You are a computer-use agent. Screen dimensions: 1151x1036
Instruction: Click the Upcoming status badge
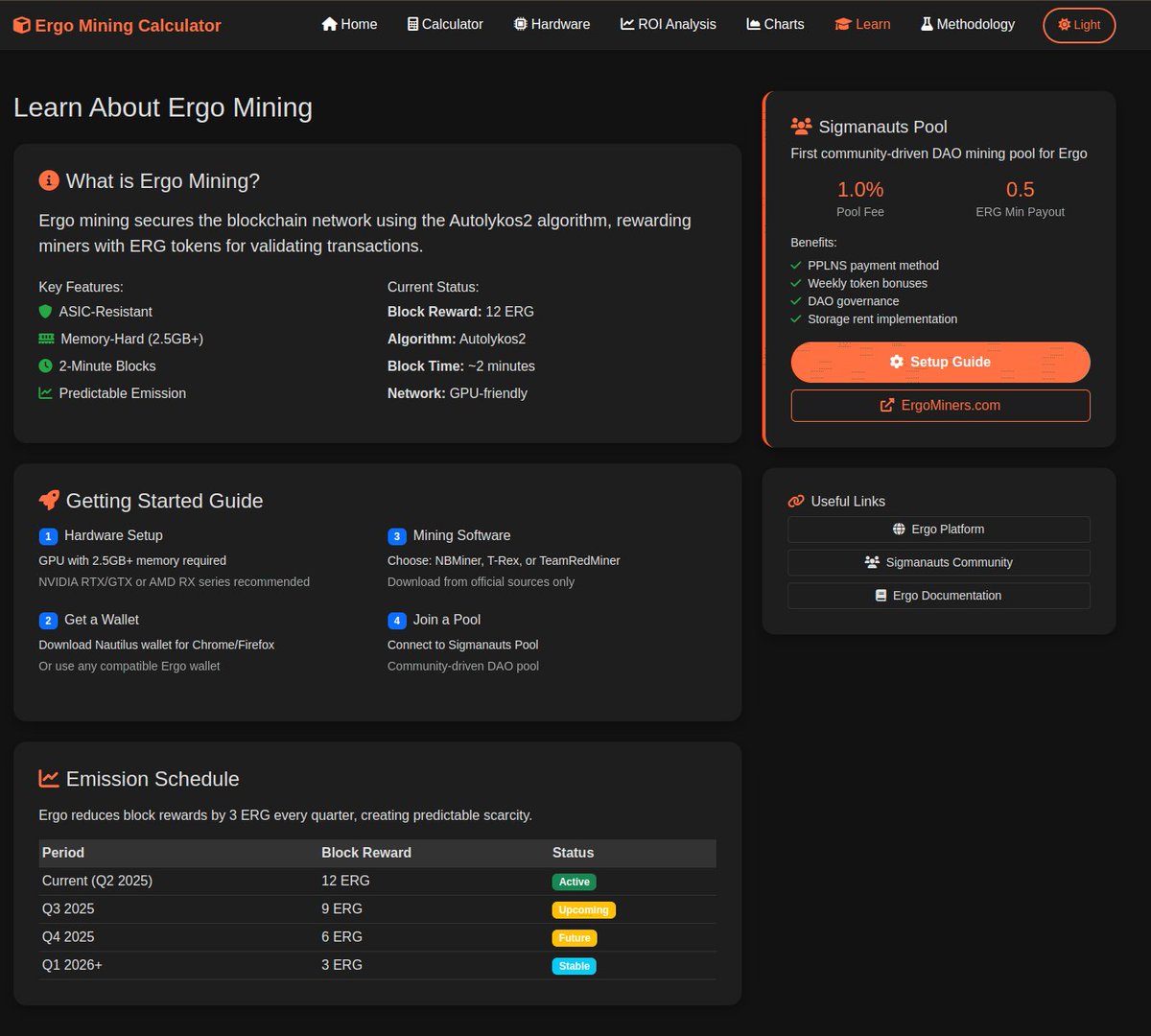pyautogui.click(x=583, y=909)
